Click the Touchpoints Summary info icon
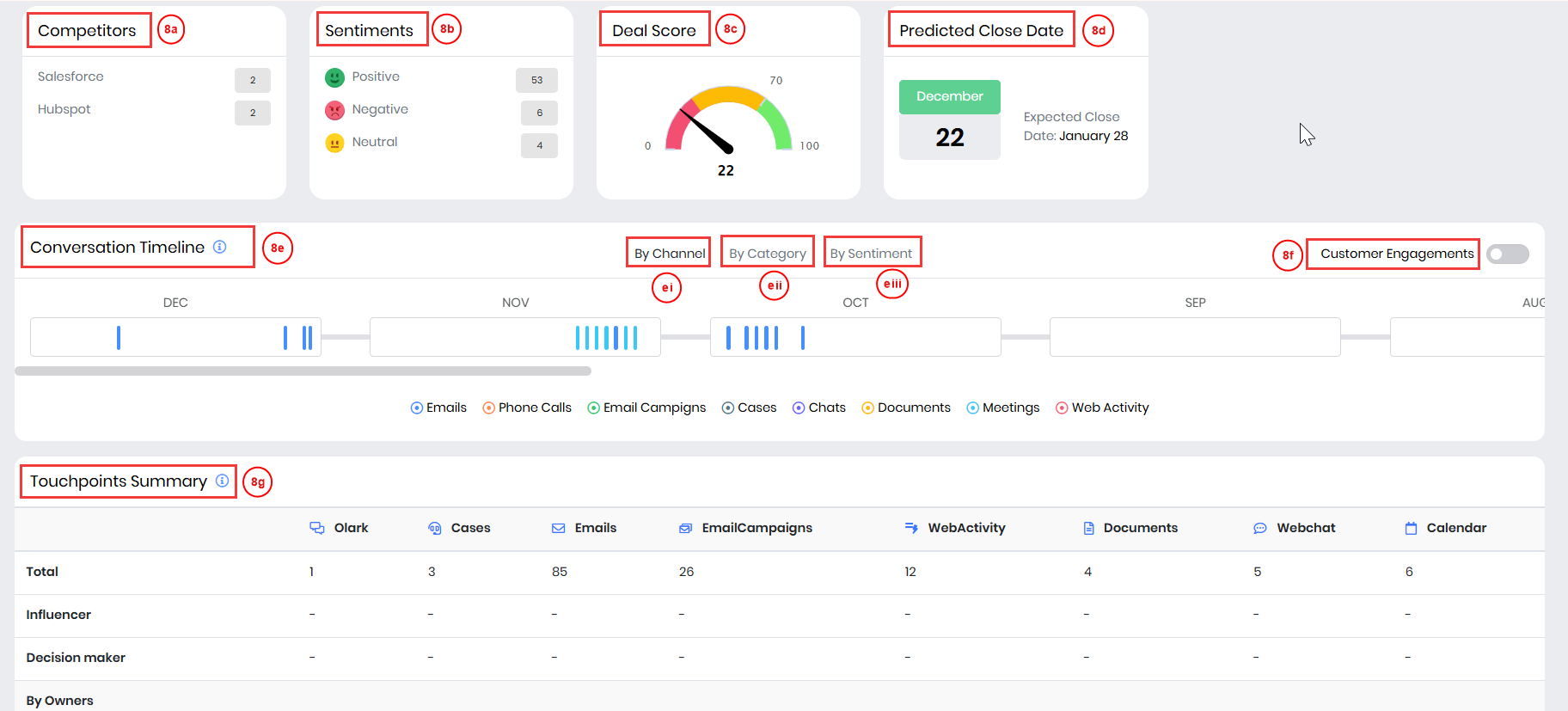The image size is (1568, 711). [222, 481]
